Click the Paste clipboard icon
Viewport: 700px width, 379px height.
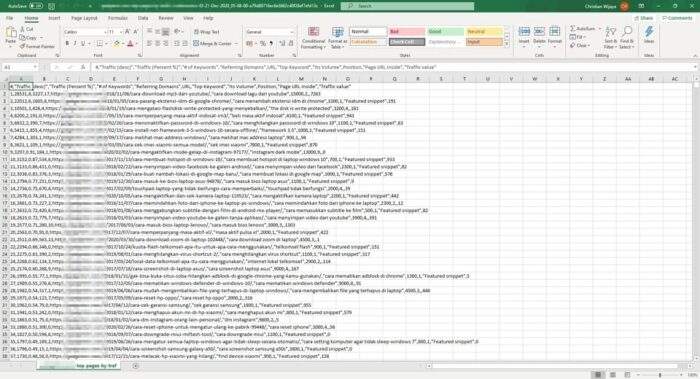[x=11, y=33]
